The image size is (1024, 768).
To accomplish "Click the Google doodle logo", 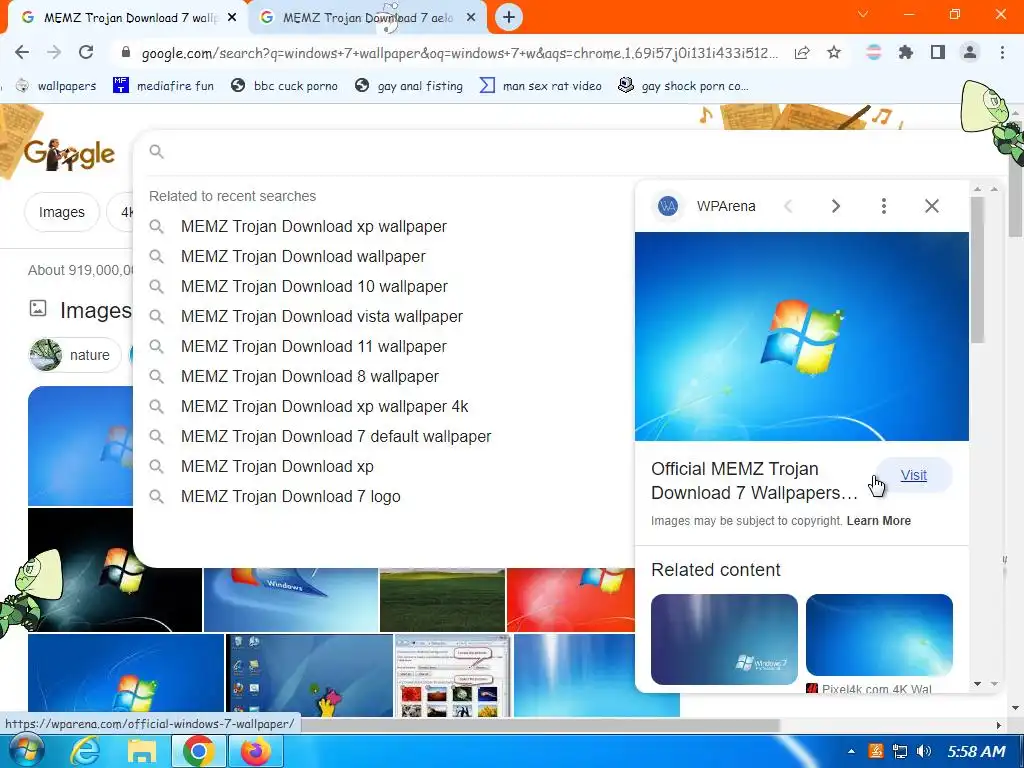I will 69,155.
